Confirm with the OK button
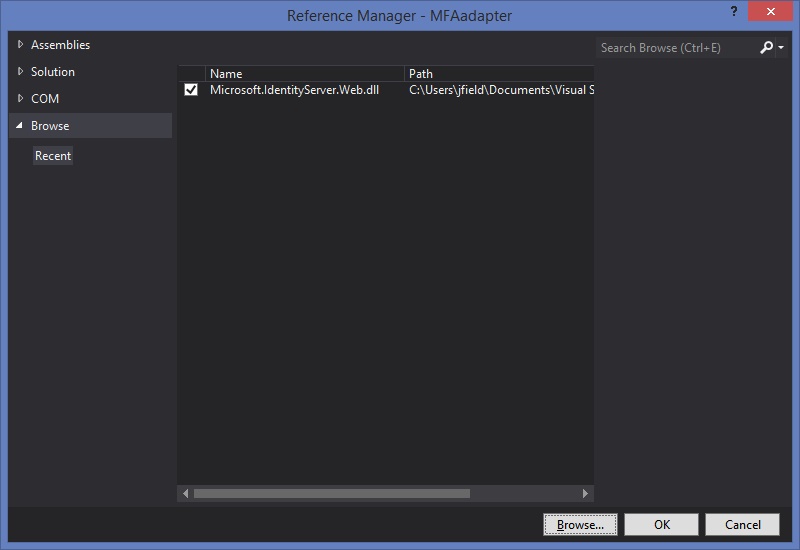 click(x=662, y=524)
